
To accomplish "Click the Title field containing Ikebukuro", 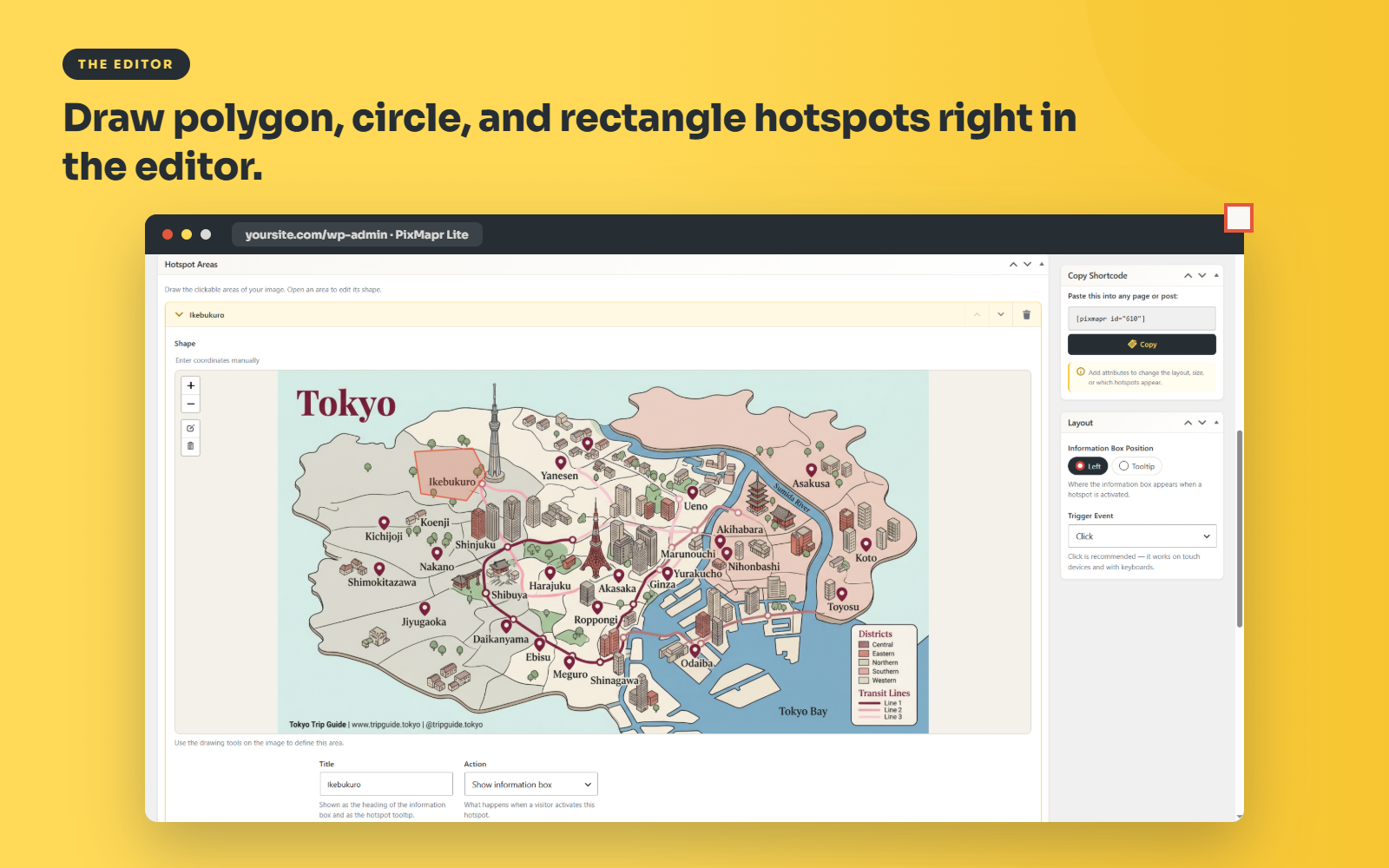I will coord(386,785).
